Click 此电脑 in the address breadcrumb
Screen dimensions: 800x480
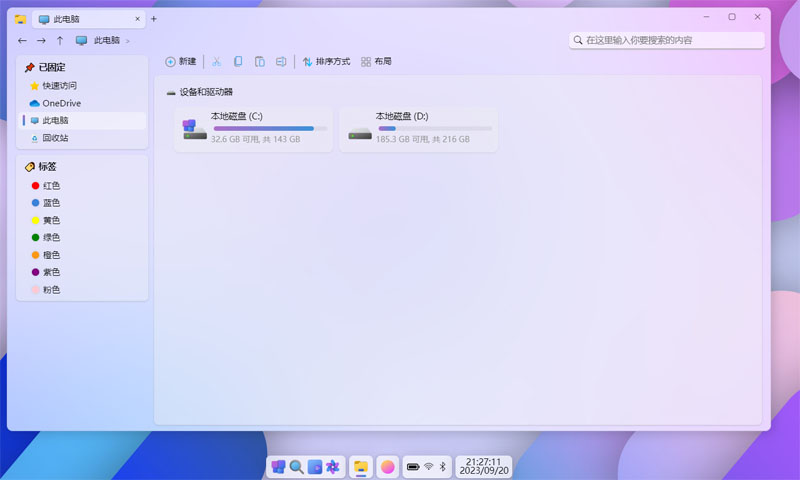point(107,40)
